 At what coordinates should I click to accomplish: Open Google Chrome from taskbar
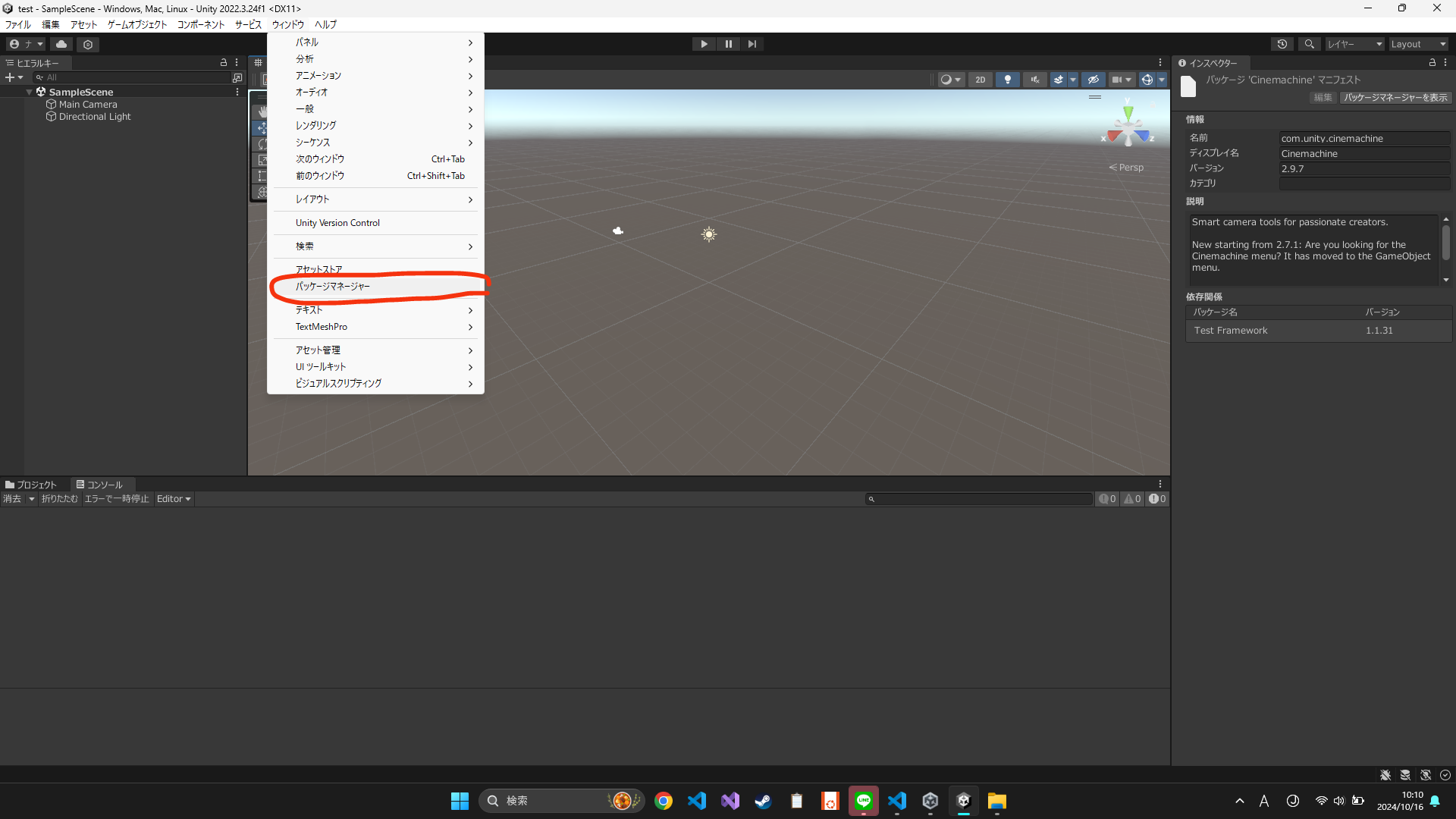pos(664,801)
